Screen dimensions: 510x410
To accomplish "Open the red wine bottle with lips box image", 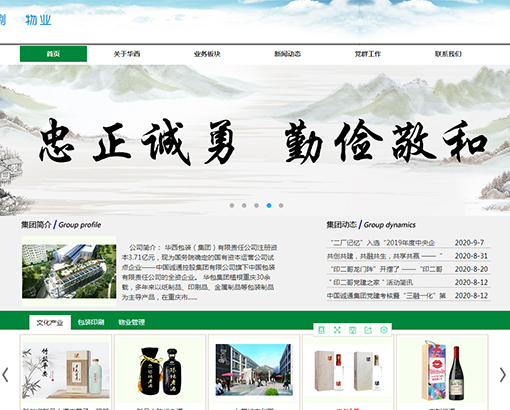I will click(442, 370).
